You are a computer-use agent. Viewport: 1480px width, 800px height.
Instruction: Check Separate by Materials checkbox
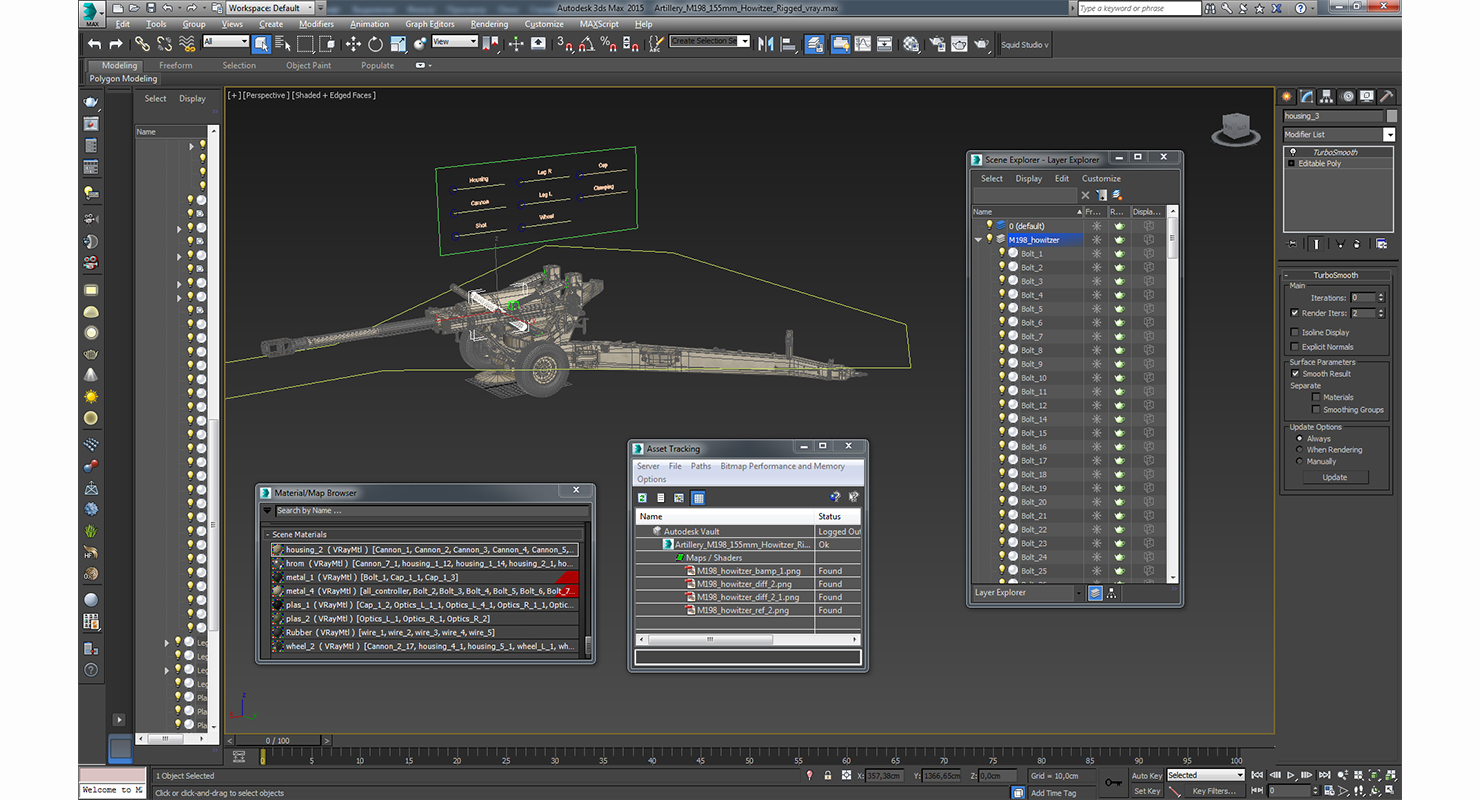(1316, 397)
